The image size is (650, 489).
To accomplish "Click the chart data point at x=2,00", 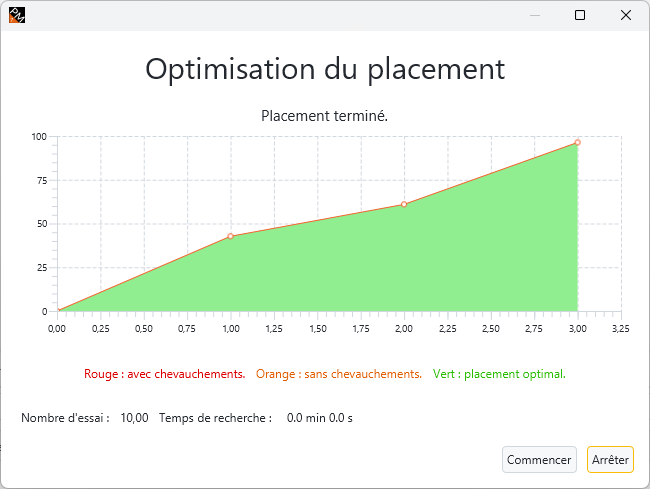I will [404, 204].
